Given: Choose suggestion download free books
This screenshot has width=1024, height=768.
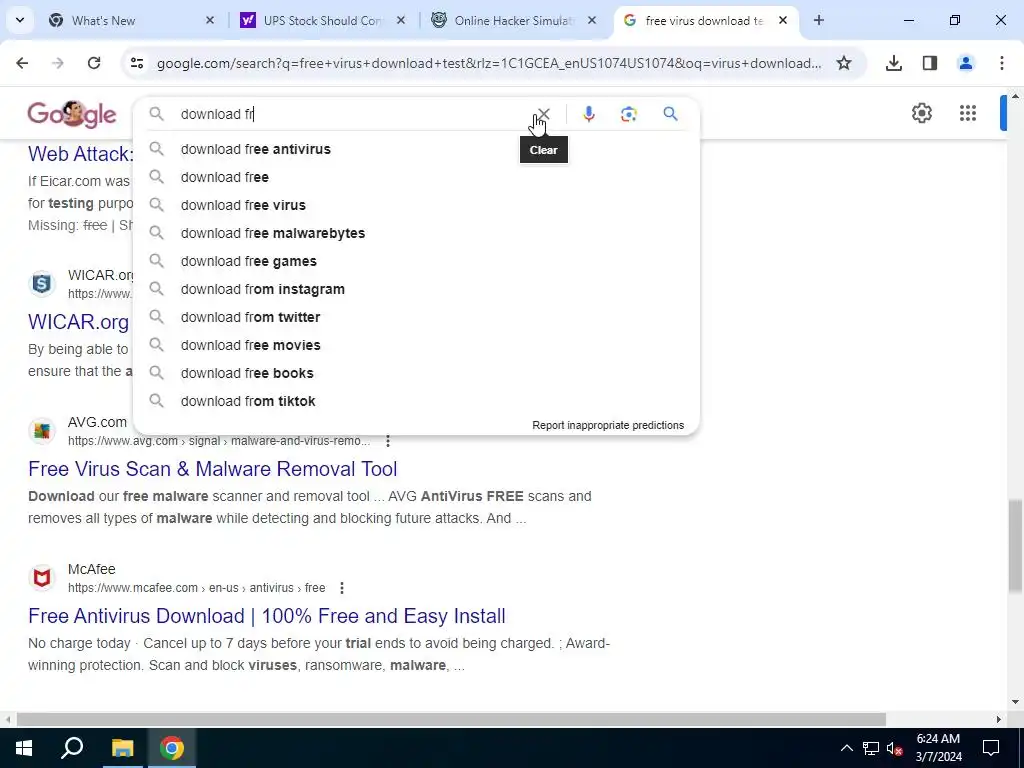Looking at the screenshot, I should coord(416,374).
